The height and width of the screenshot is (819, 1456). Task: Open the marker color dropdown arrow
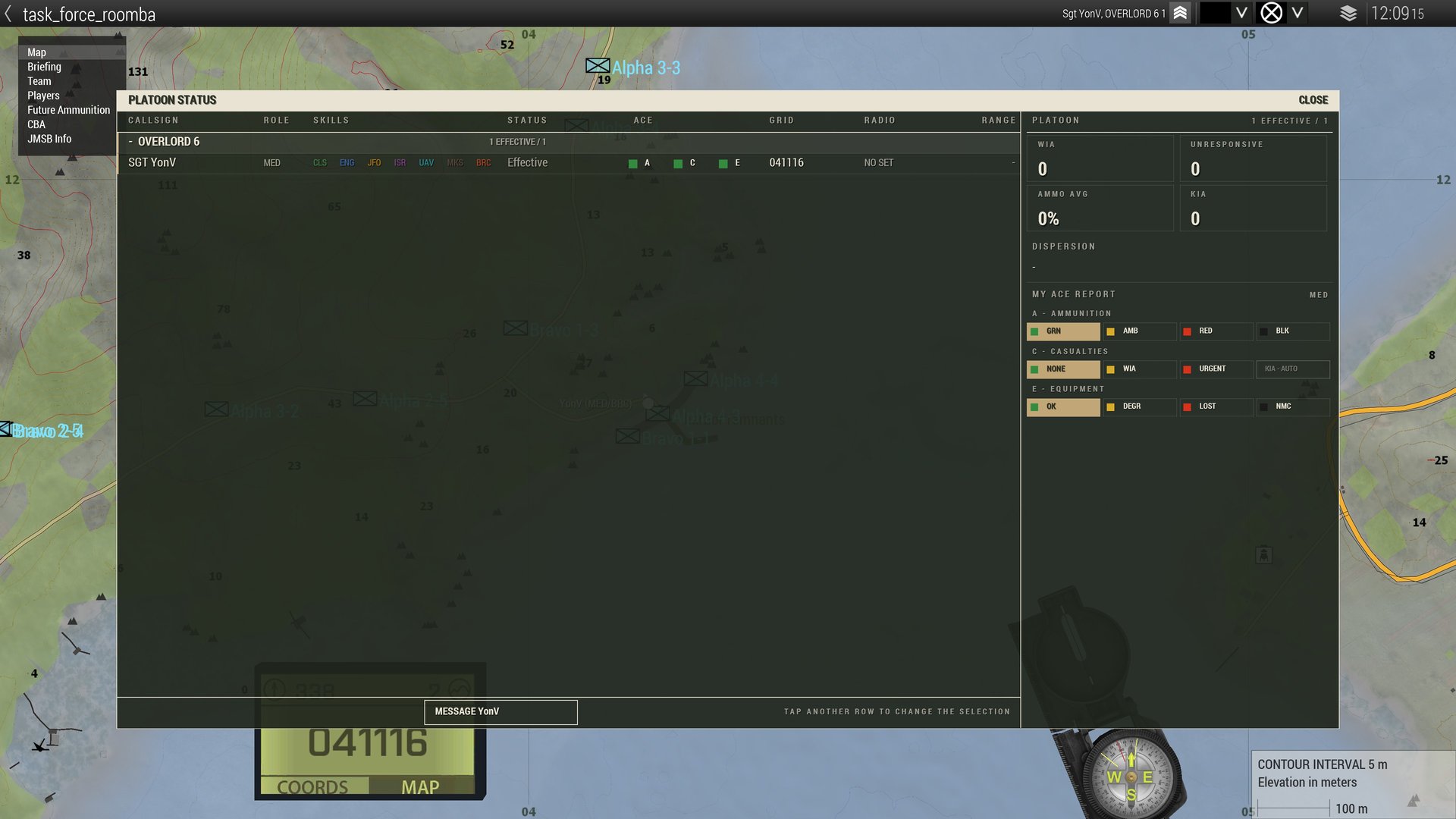tap(1241, 13)
